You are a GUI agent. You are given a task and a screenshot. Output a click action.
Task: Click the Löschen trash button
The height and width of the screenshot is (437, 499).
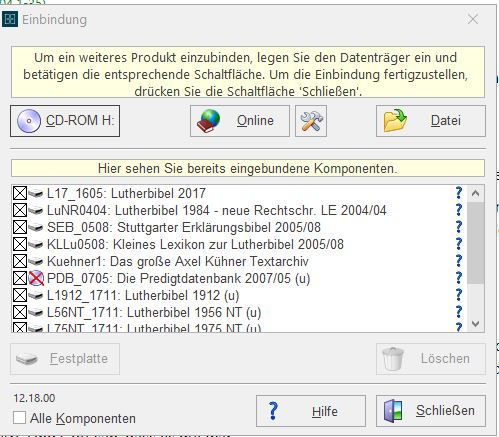(431, 359)
